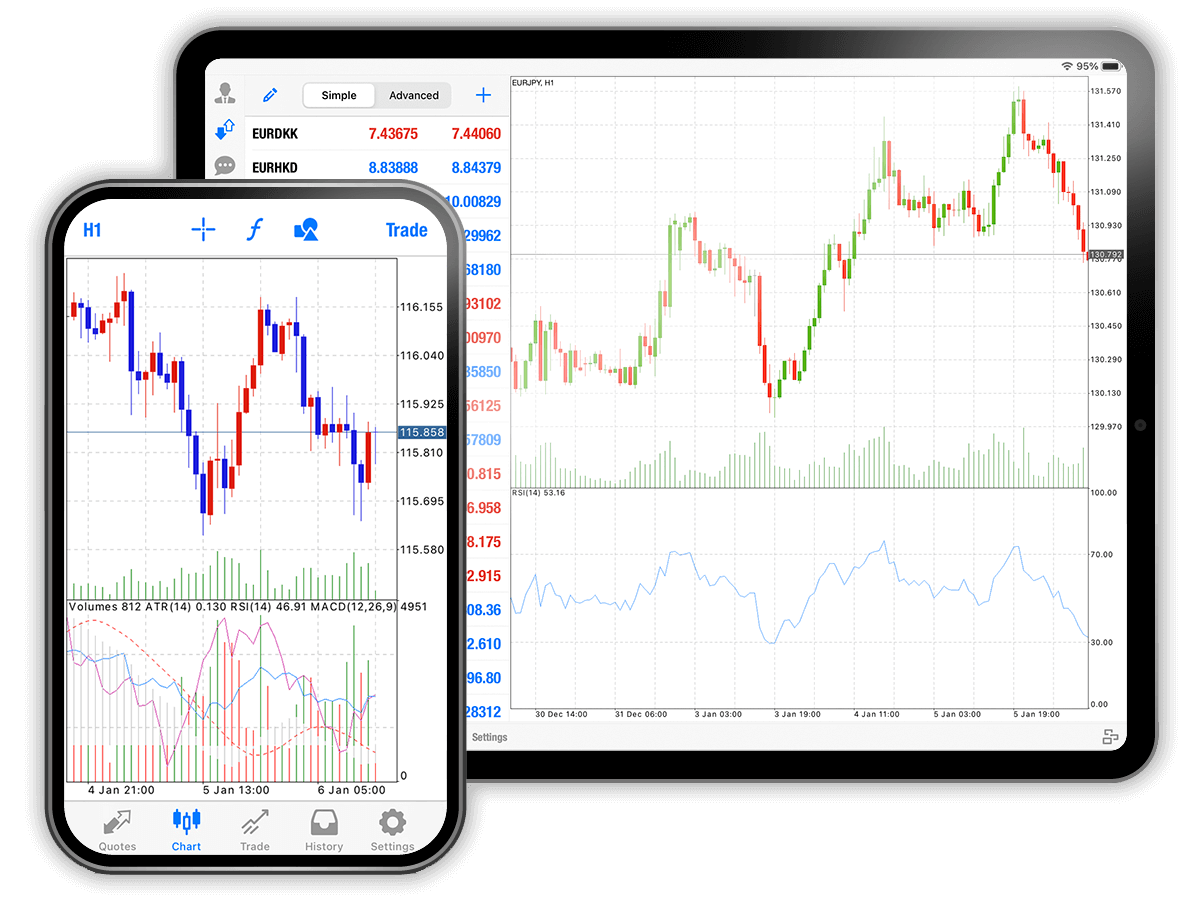Open accounts via the person icon in the sidebar

225,95
